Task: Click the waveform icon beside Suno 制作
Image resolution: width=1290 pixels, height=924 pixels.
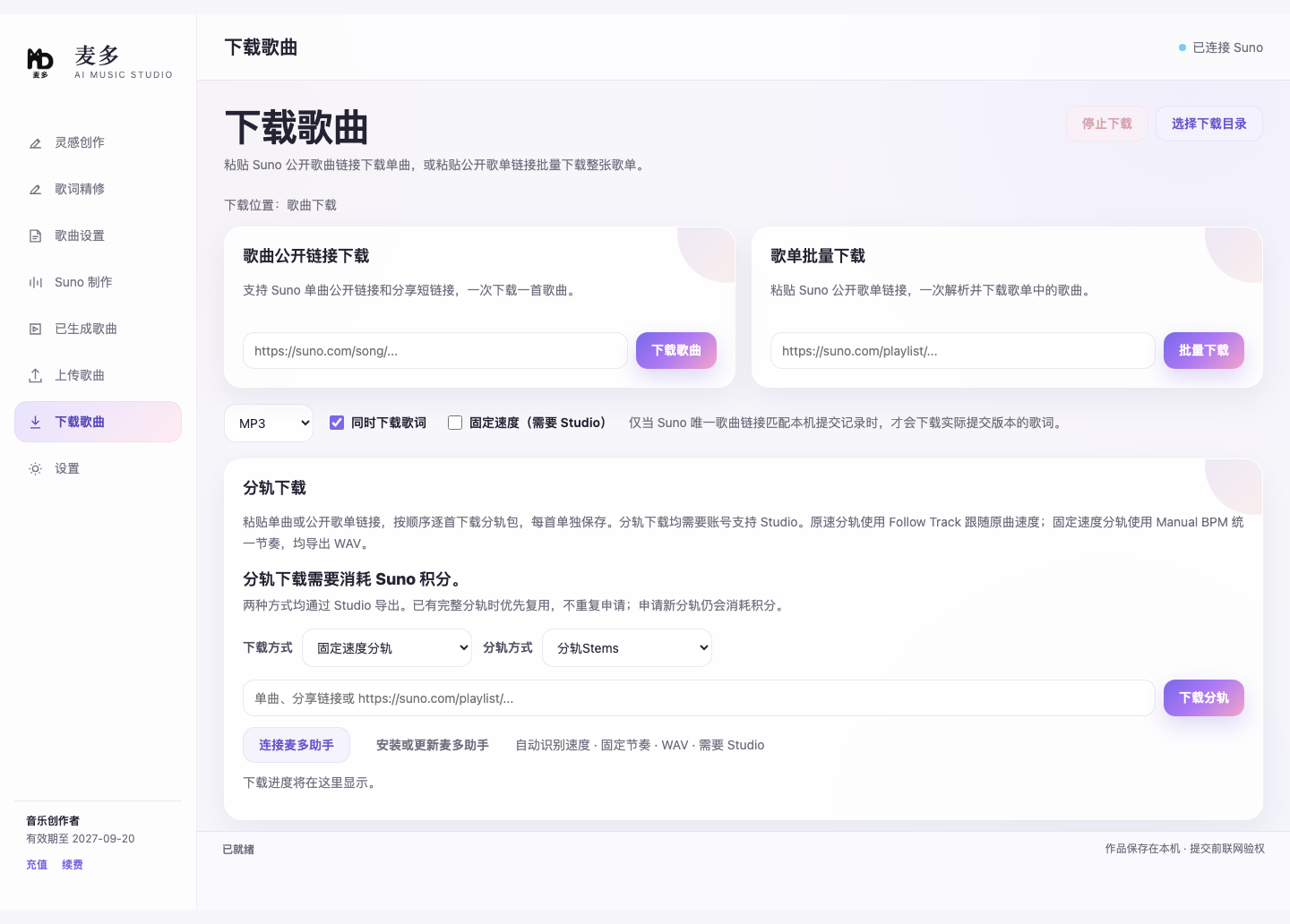Action: [36, 283]
